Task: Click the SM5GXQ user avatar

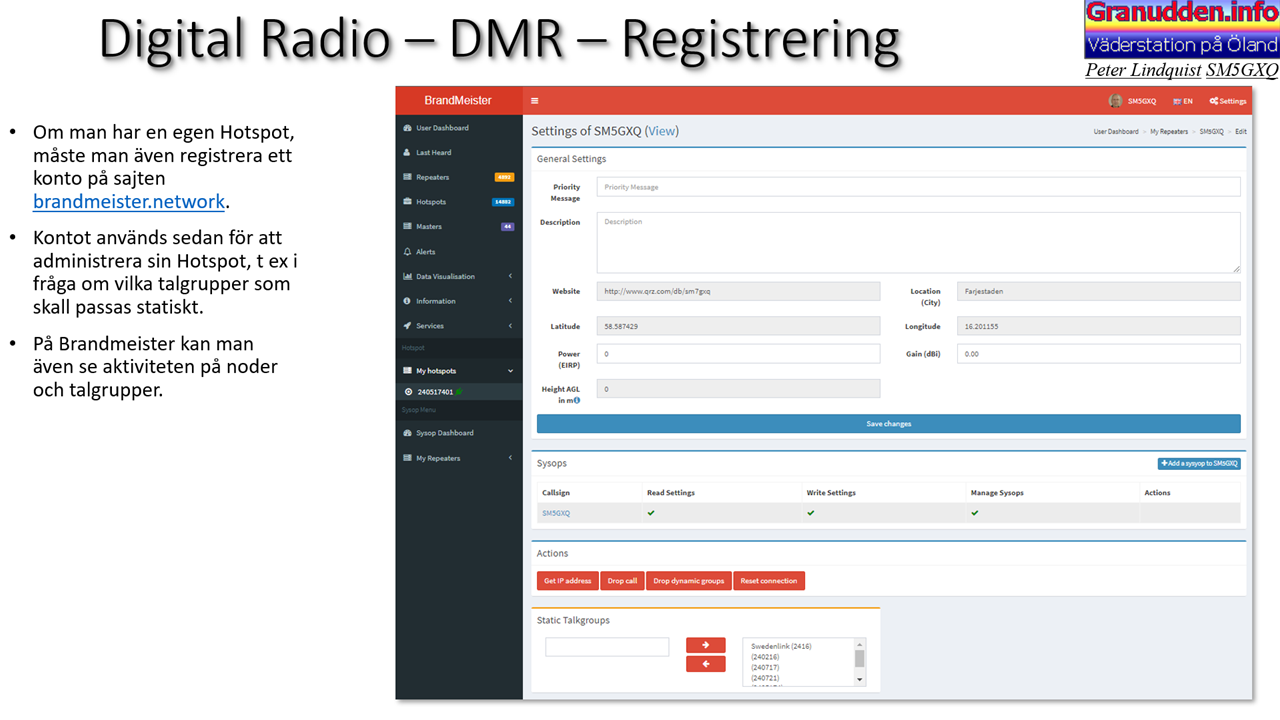Action: pyautogui.click(x=1115, y=101)
